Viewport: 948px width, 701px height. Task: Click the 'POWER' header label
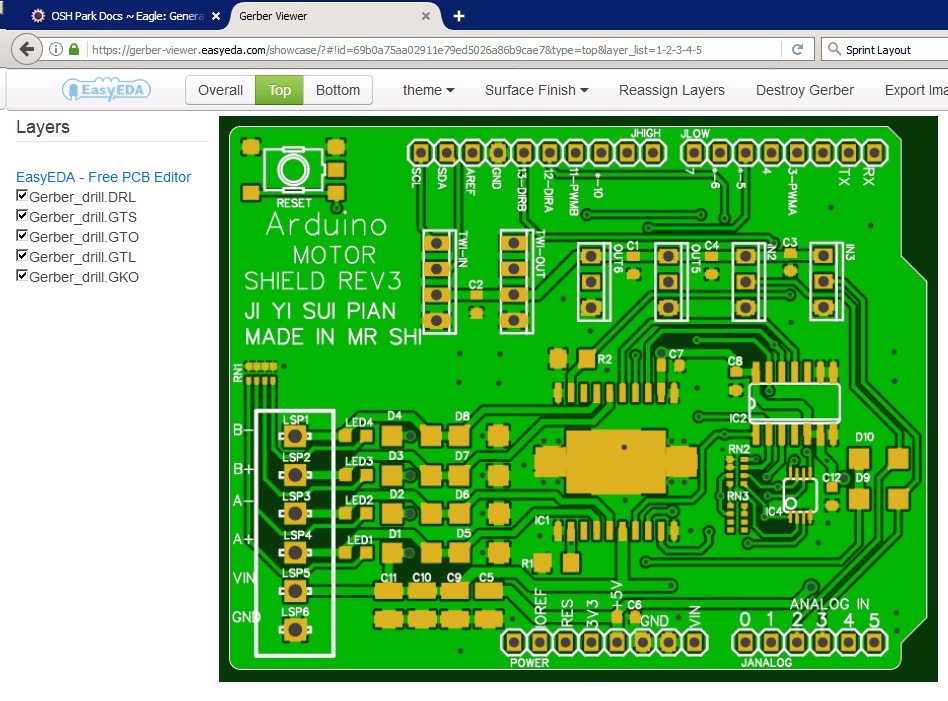529,663
